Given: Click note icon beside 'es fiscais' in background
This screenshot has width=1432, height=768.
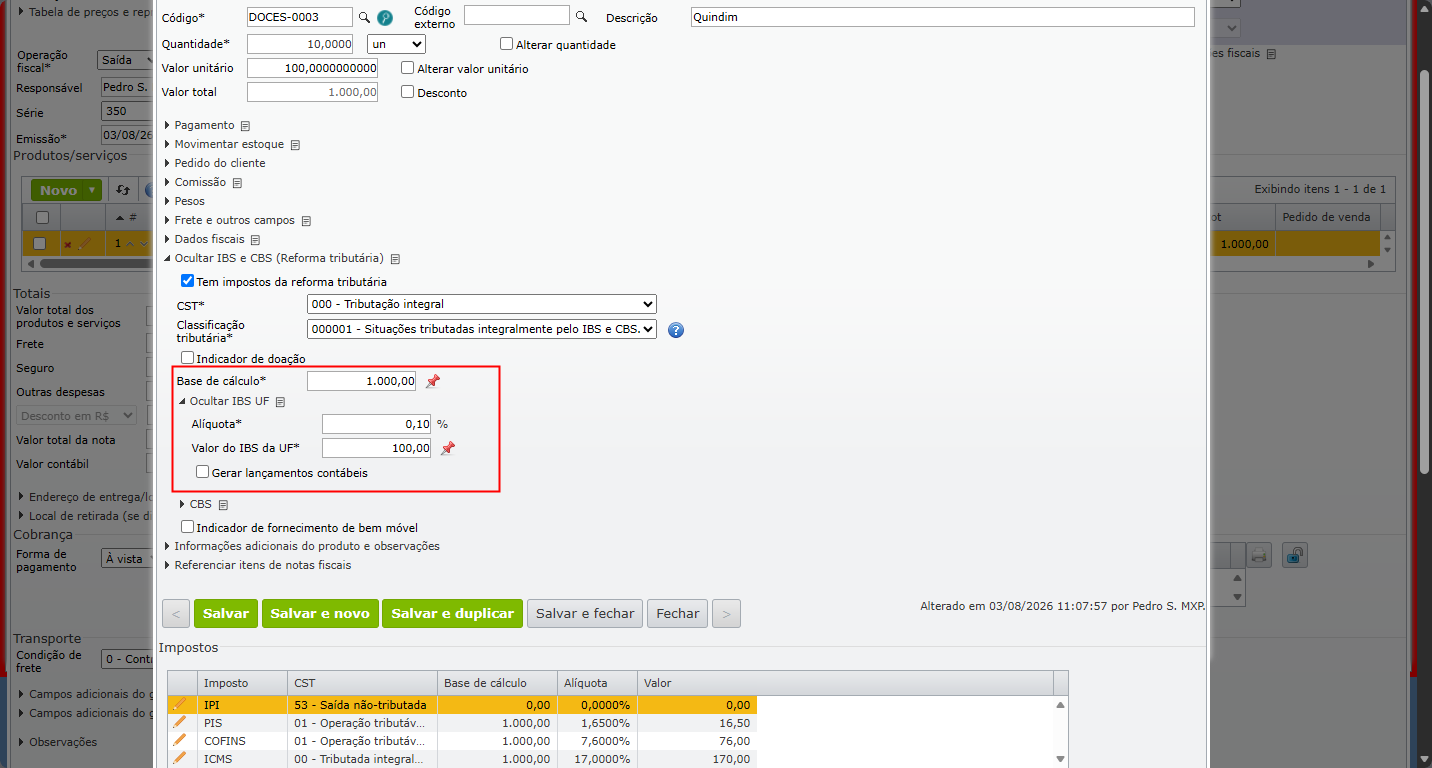Looking at the screenshot, I should [1271, 54].
